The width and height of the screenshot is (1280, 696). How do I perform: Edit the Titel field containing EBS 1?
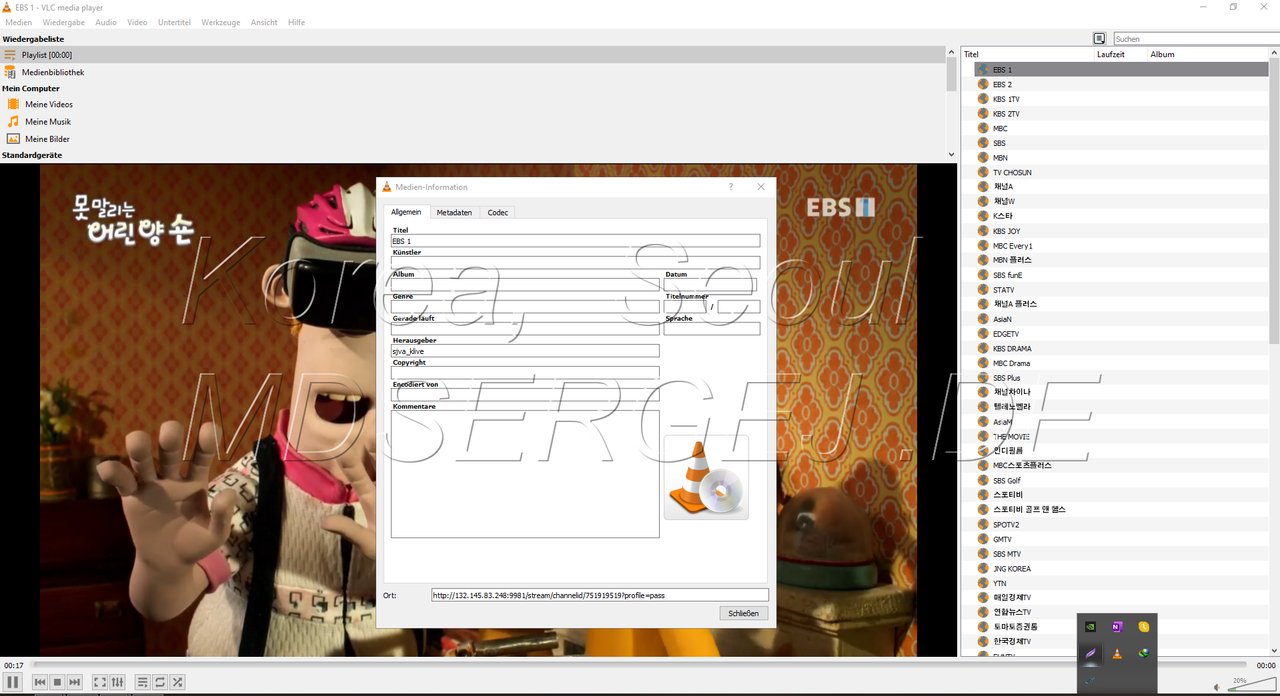[x=575, y=241]
